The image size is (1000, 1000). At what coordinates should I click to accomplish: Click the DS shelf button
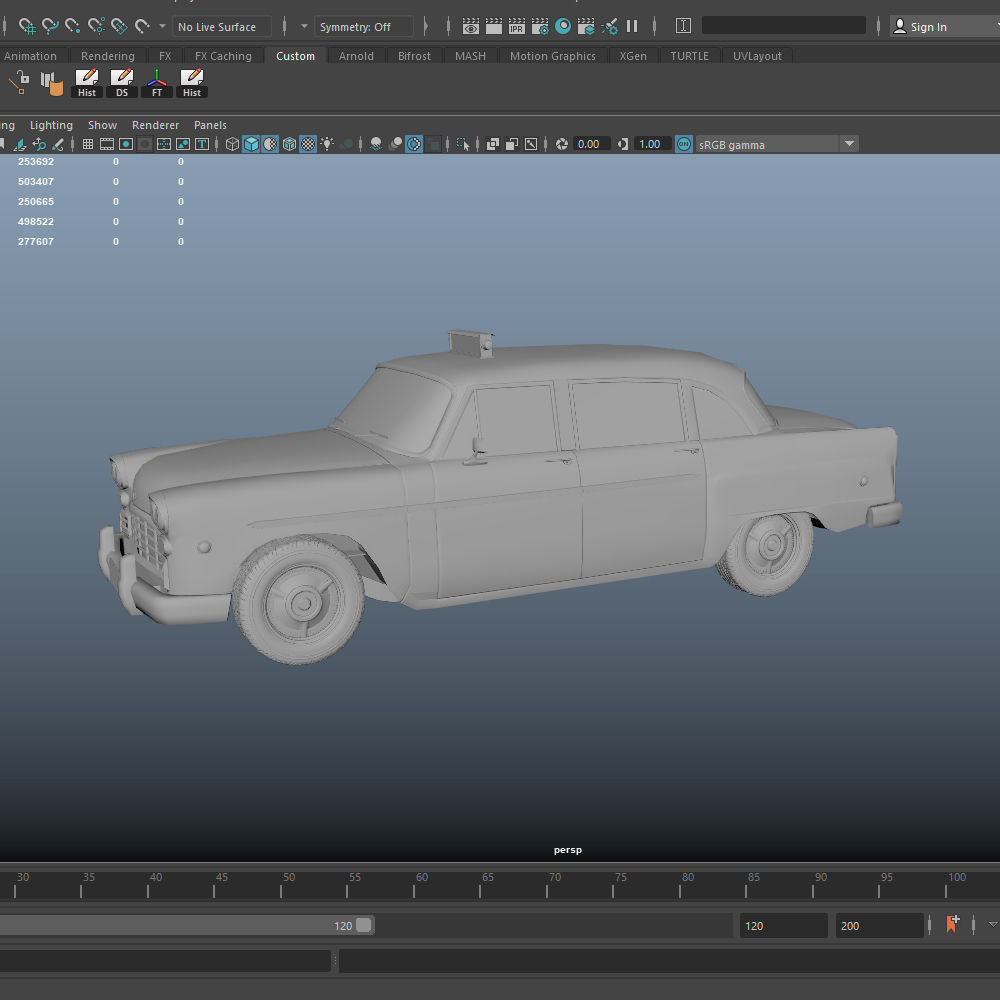coord(122,83)
